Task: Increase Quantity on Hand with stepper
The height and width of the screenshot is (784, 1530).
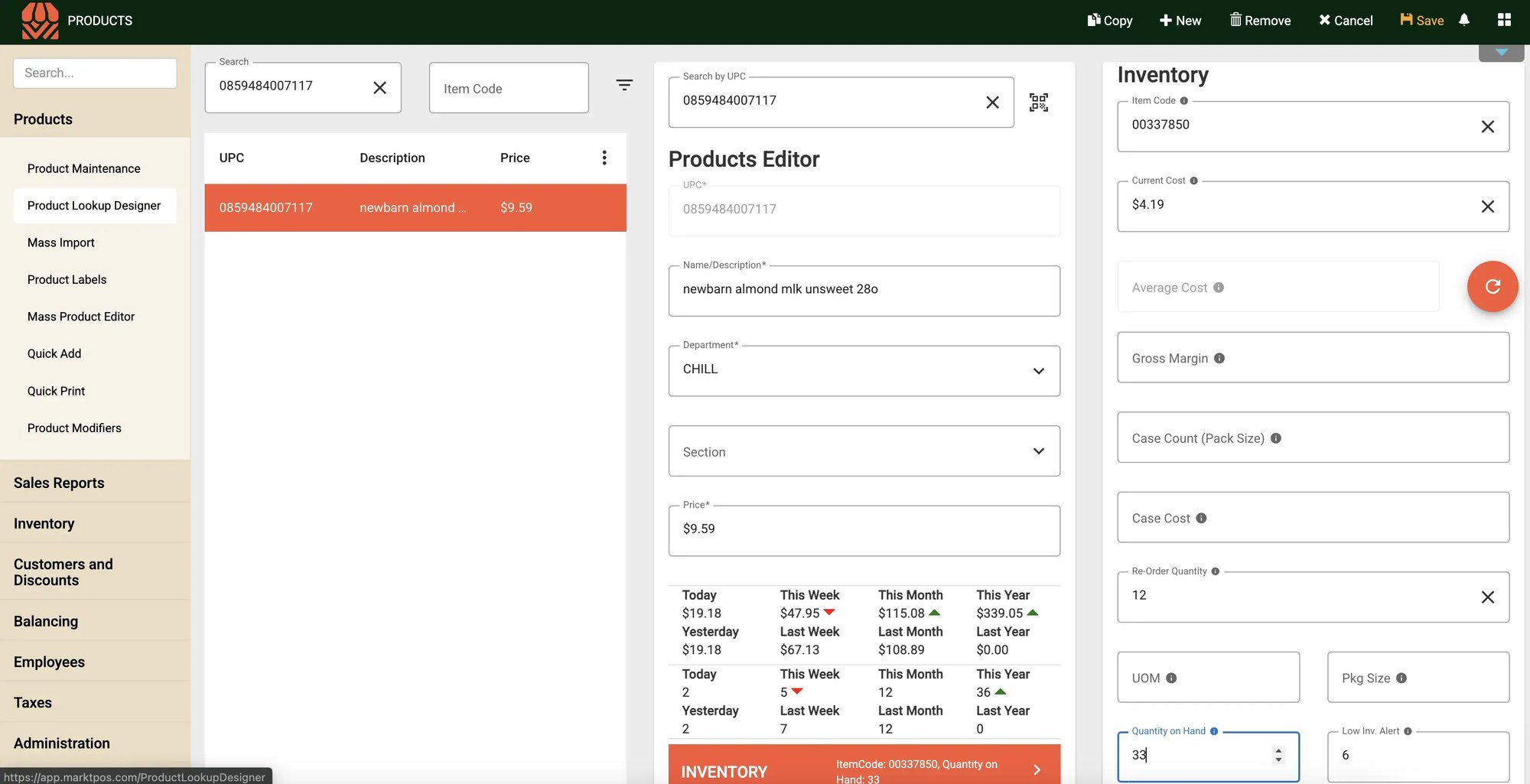Action: click(1278, 750)
